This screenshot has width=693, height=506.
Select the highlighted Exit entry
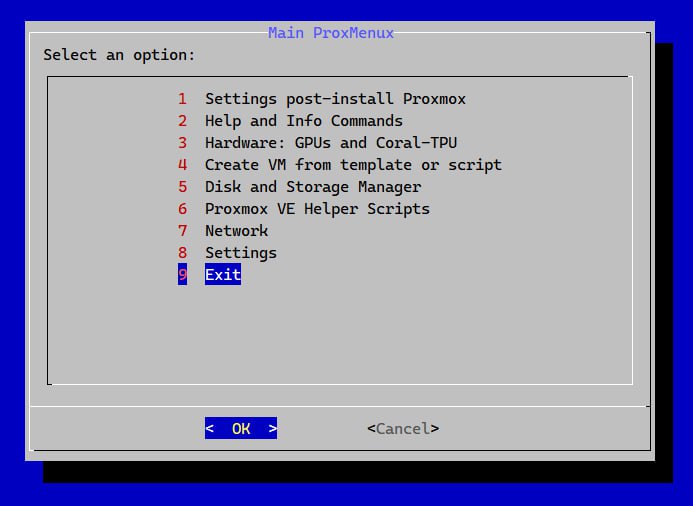point(209,274)
